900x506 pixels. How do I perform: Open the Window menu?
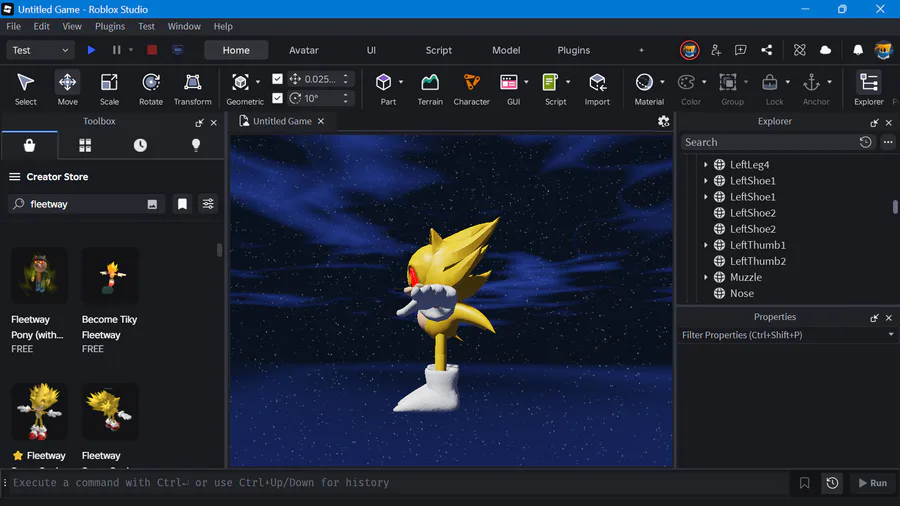click(184, 26)
